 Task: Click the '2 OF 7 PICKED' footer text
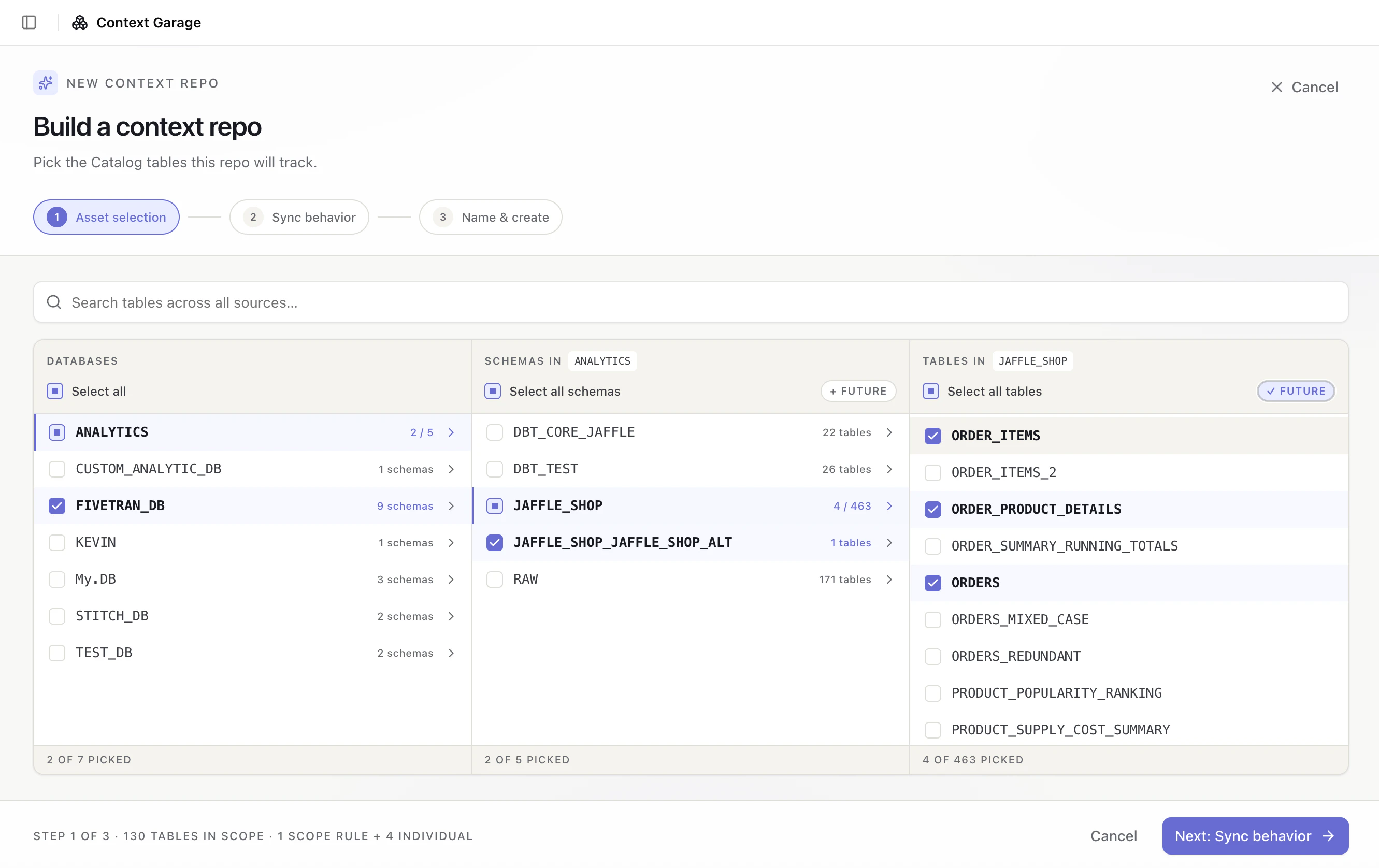[89, 759]
